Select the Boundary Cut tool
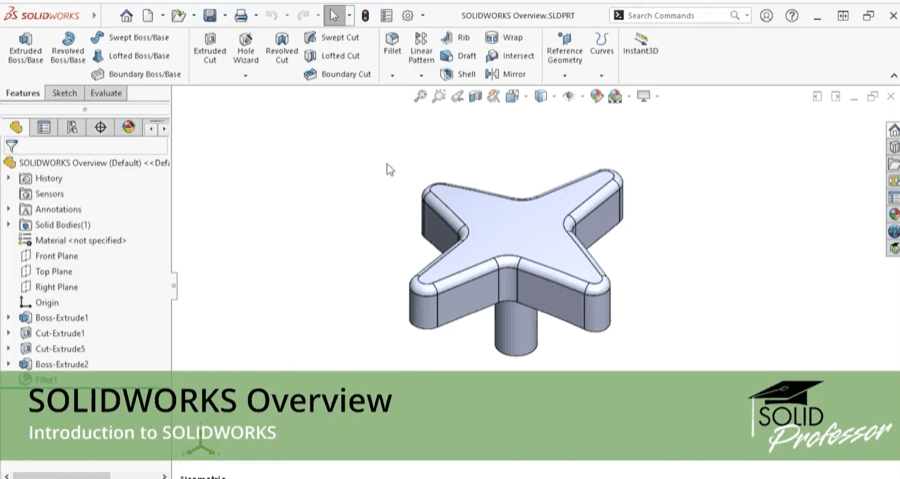 [338, 74]
